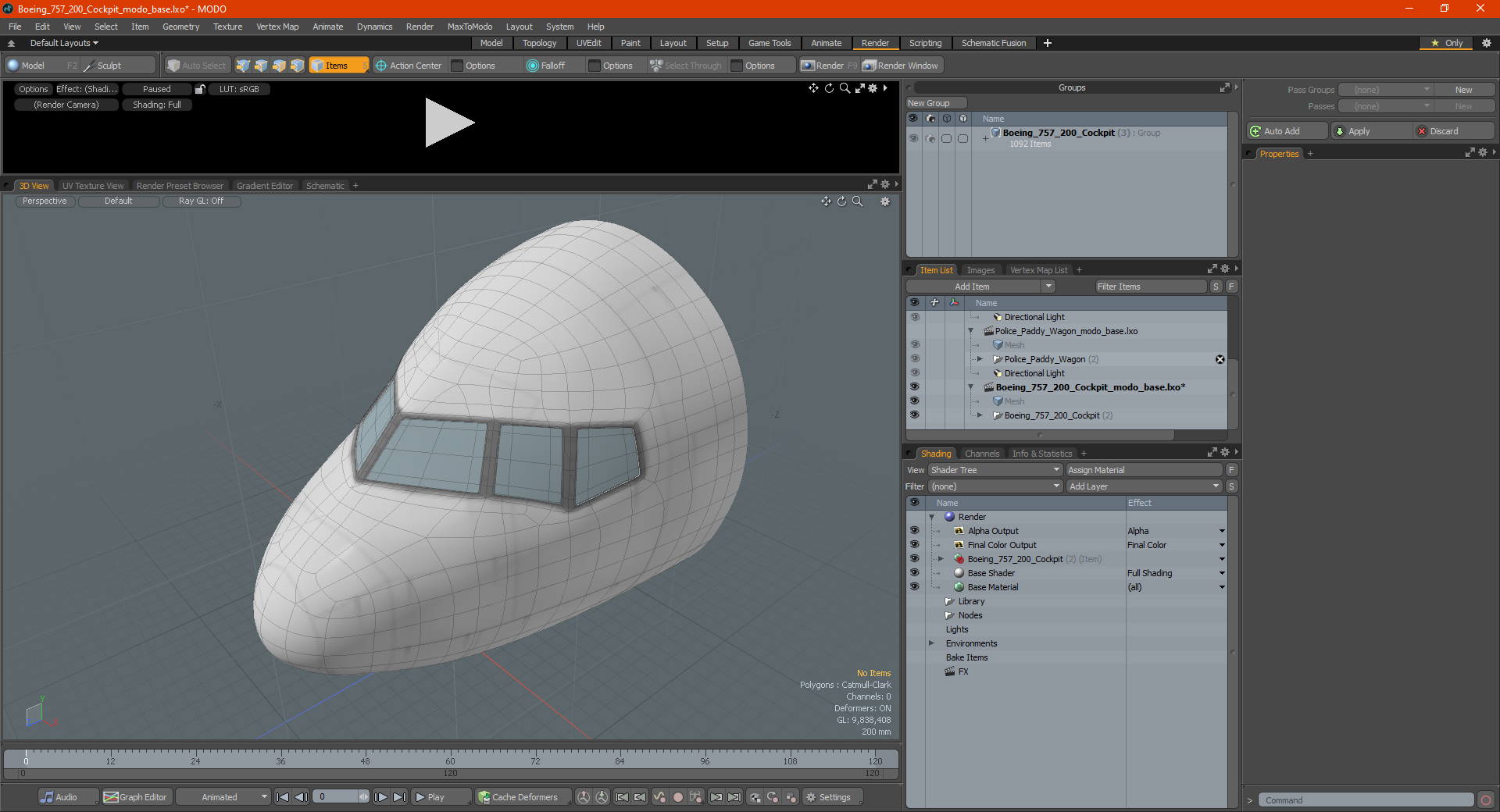Toggle the record keyframe circle
This screenshot has height=812, width=1500.
coord(678,797)
